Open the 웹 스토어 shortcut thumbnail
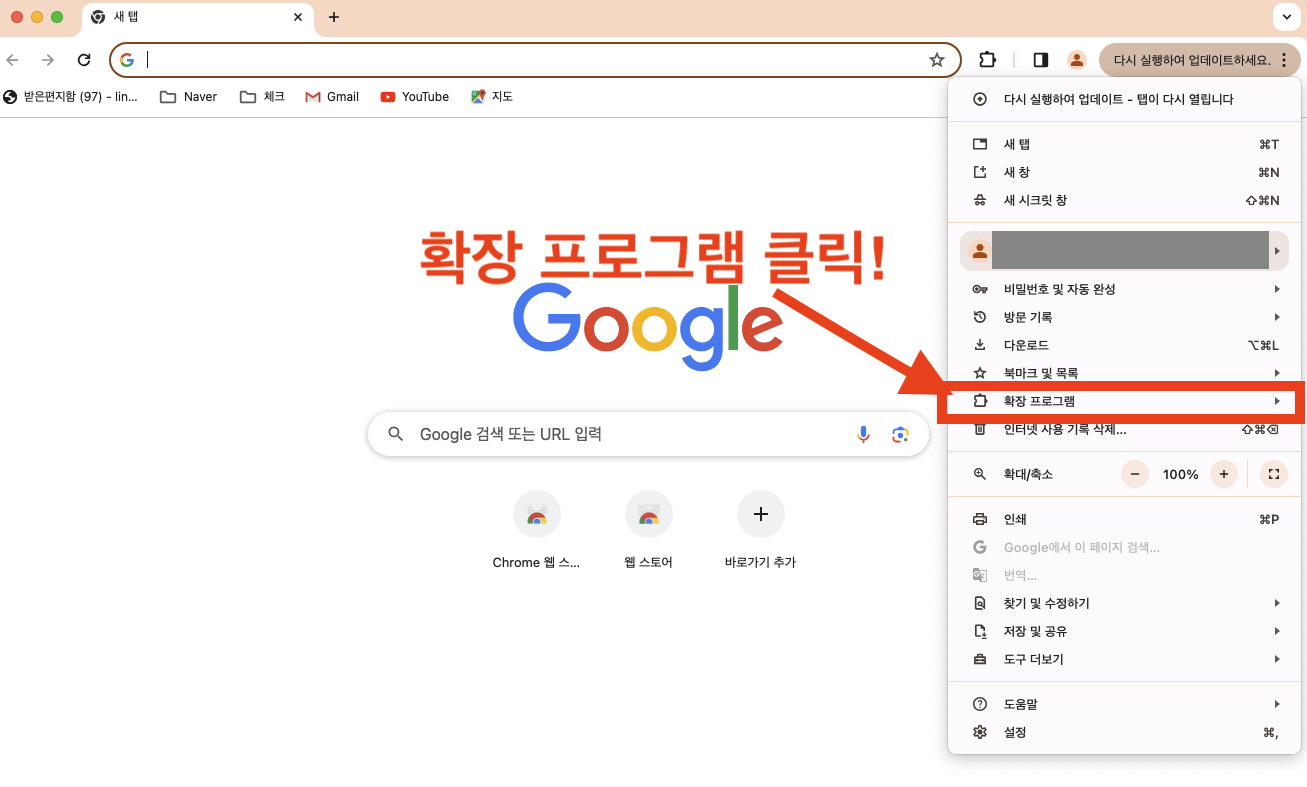Image resolution: width=1307 pixels, height=787 pixels. pos(649,514)
